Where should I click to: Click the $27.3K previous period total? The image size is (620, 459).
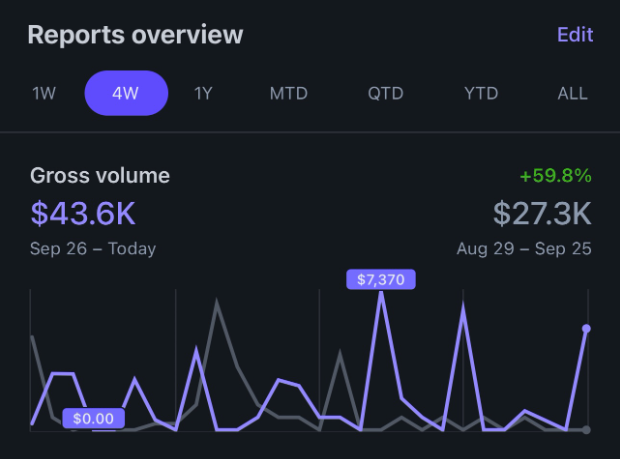pyautogui.click(x=542, y=213)
